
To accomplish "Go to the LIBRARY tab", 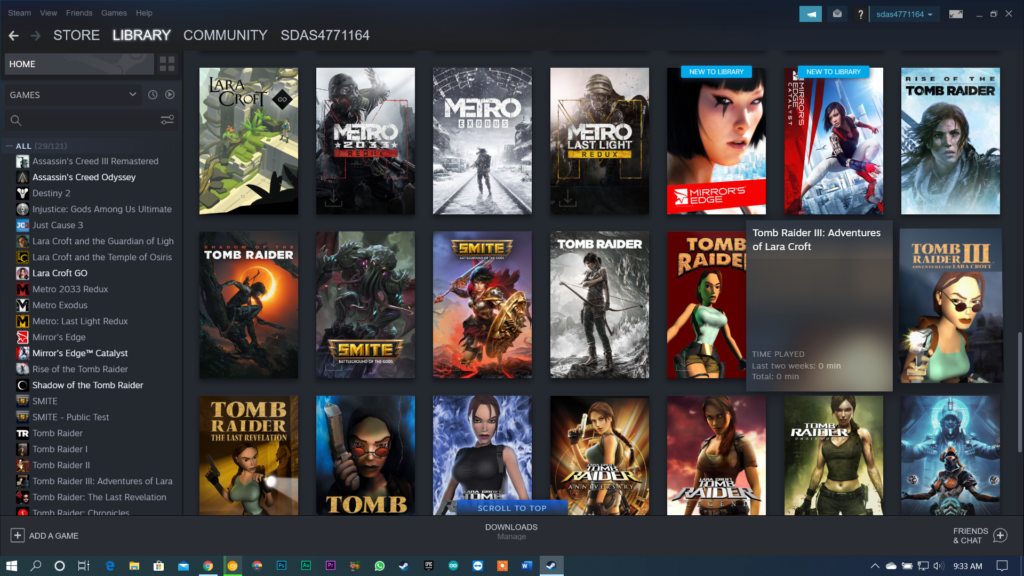I will tap(141, 35).
